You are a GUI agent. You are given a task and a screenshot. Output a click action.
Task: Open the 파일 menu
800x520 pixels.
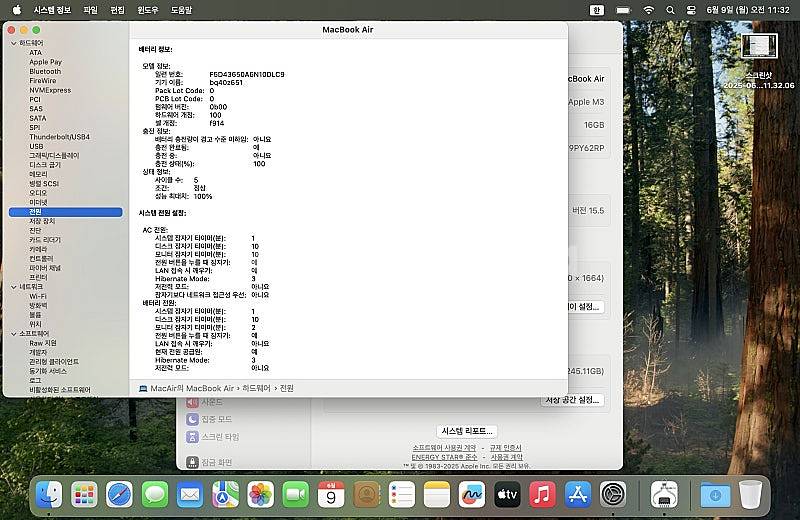(90, 10)
